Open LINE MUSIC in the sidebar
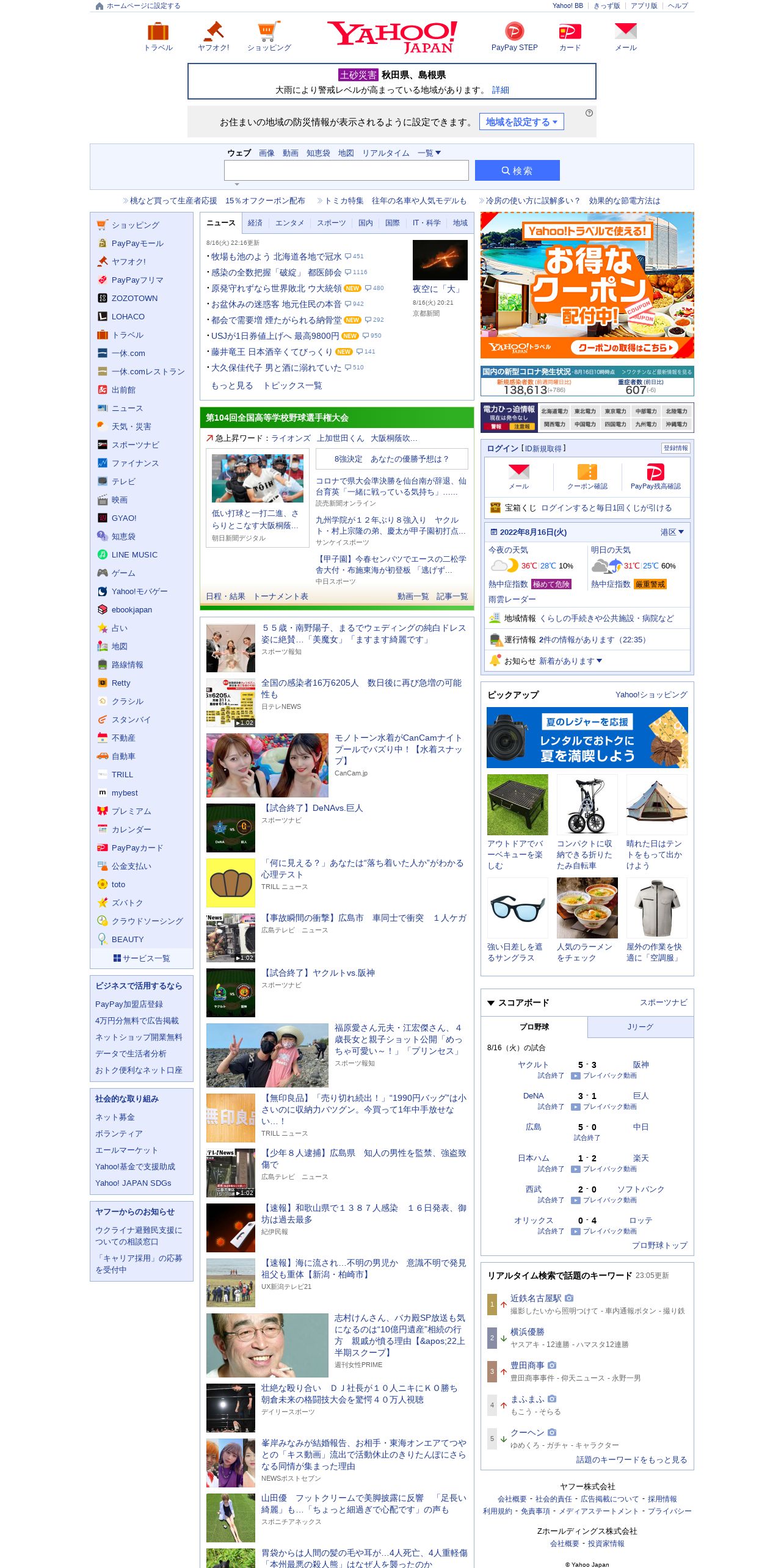 (x=134, y=554)
